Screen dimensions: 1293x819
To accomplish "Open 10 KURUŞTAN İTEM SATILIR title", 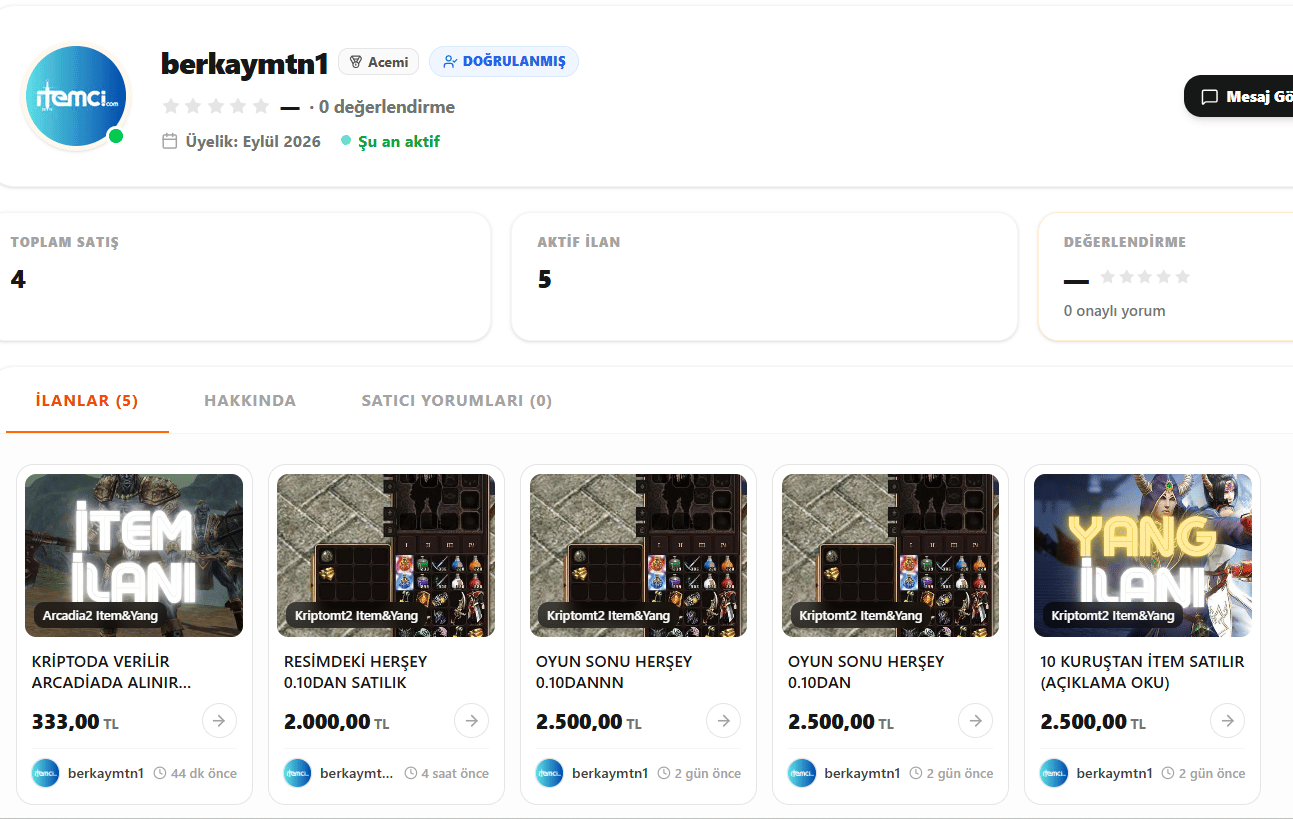I will [1142, 672].
